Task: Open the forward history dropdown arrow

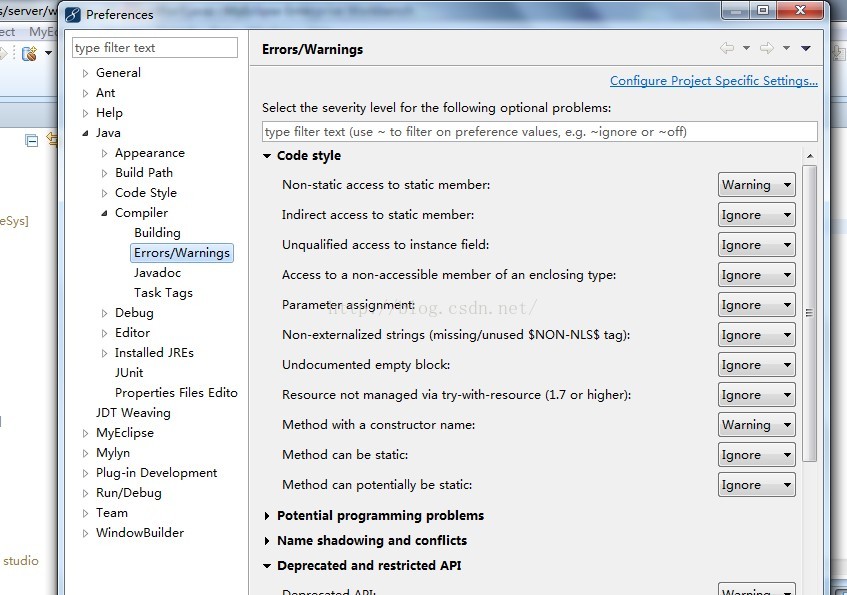Action: point(786,48)
